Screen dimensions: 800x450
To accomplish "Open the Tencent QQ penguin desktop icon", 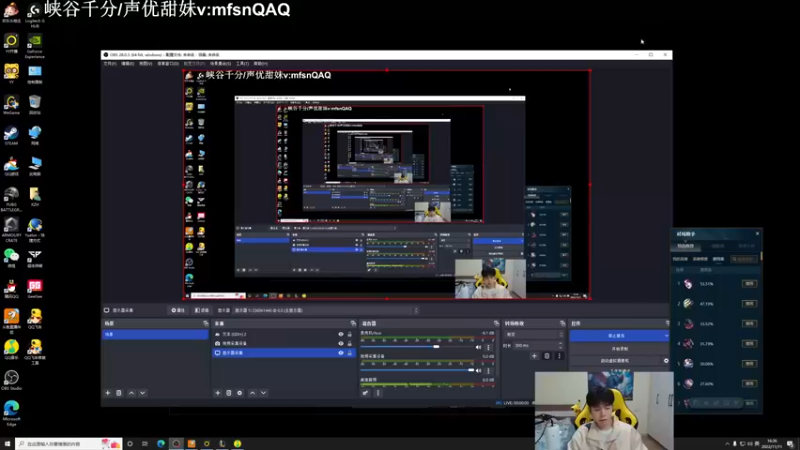I will pos(11,288).
